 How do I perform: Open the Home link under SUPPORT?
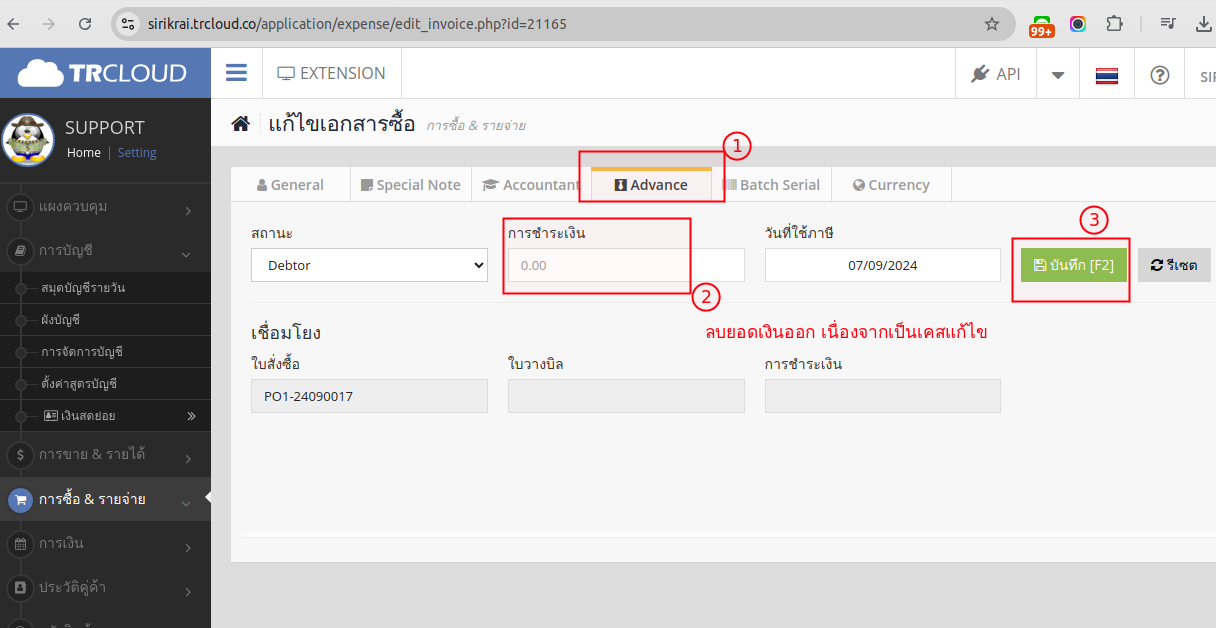84,153
